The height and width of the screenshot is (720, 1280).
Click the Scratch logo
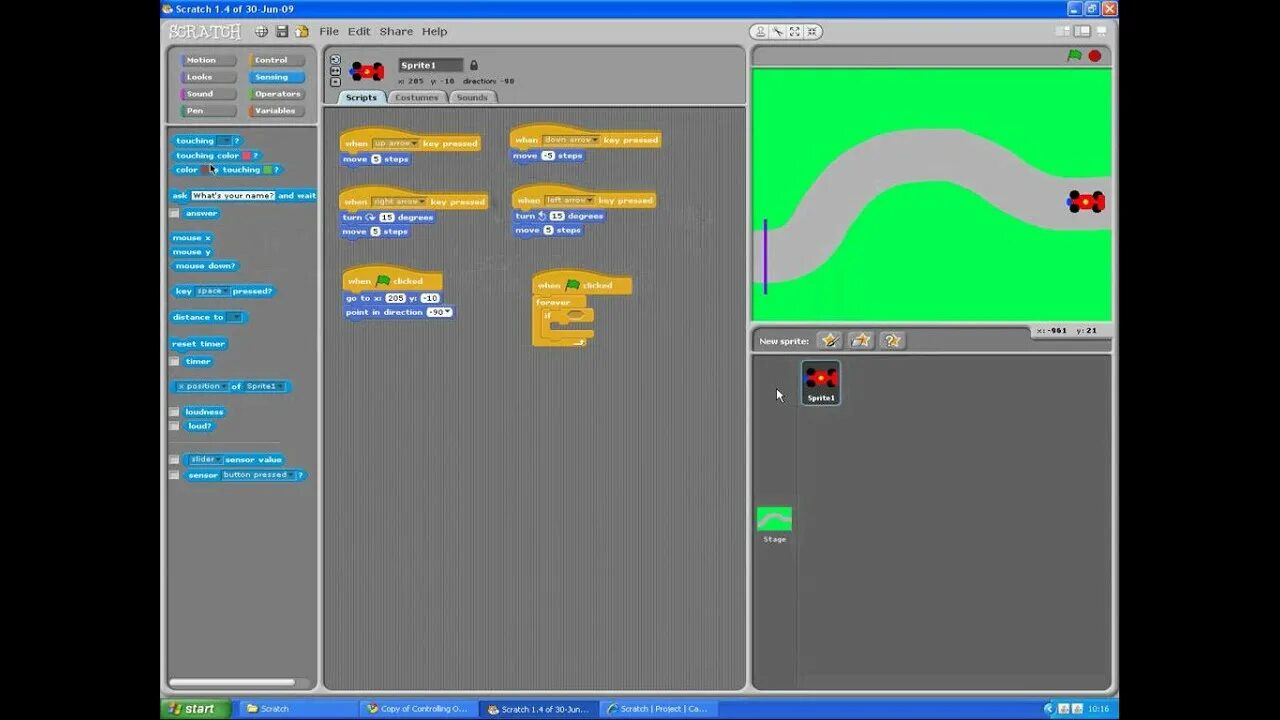(x=205, y=32)
